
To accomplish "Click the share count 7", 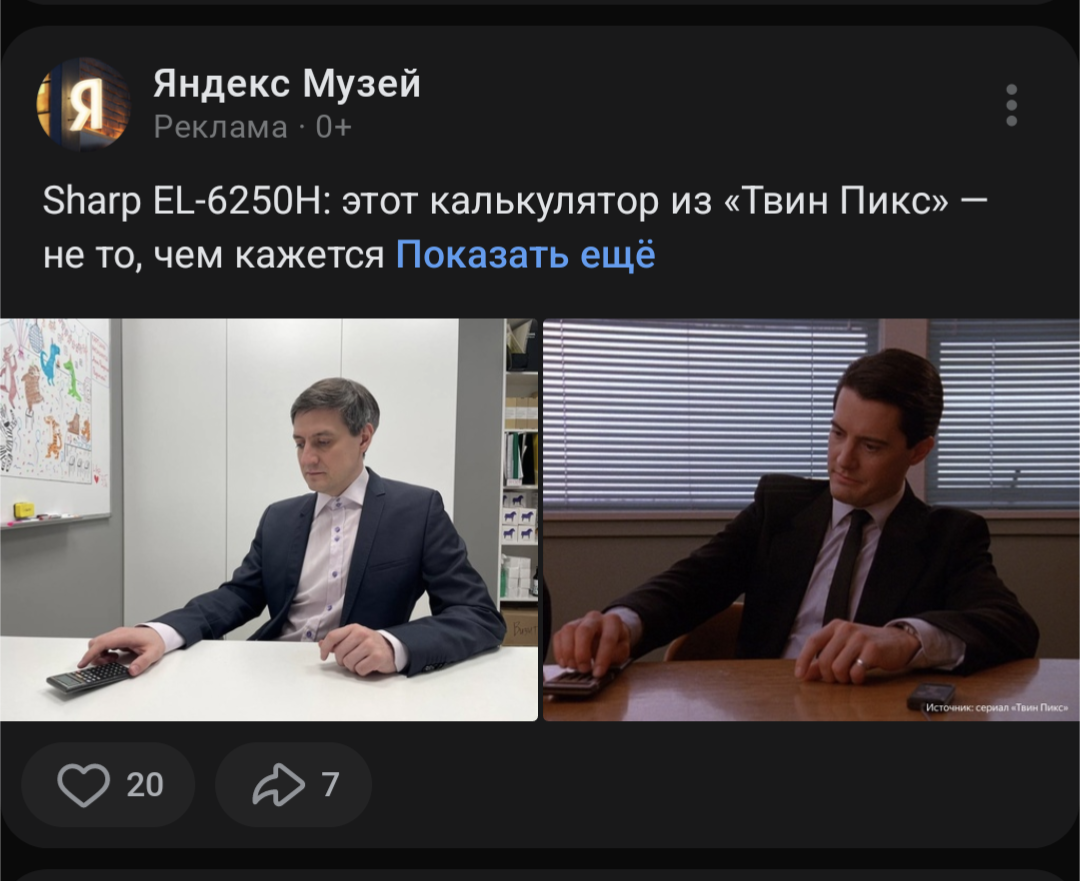I will click(x=331, y=785).
